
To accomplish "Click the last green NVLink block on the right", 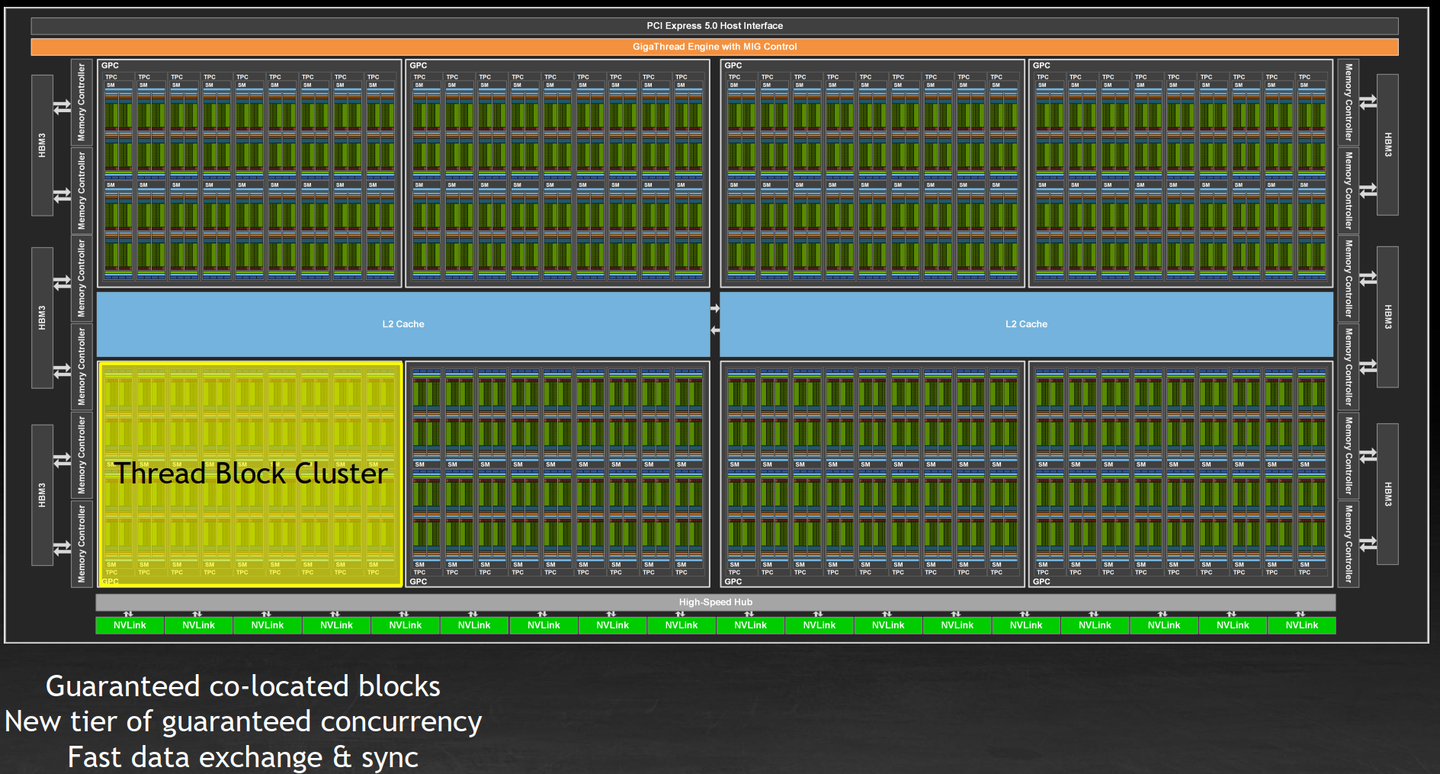I will [1301, 625].
